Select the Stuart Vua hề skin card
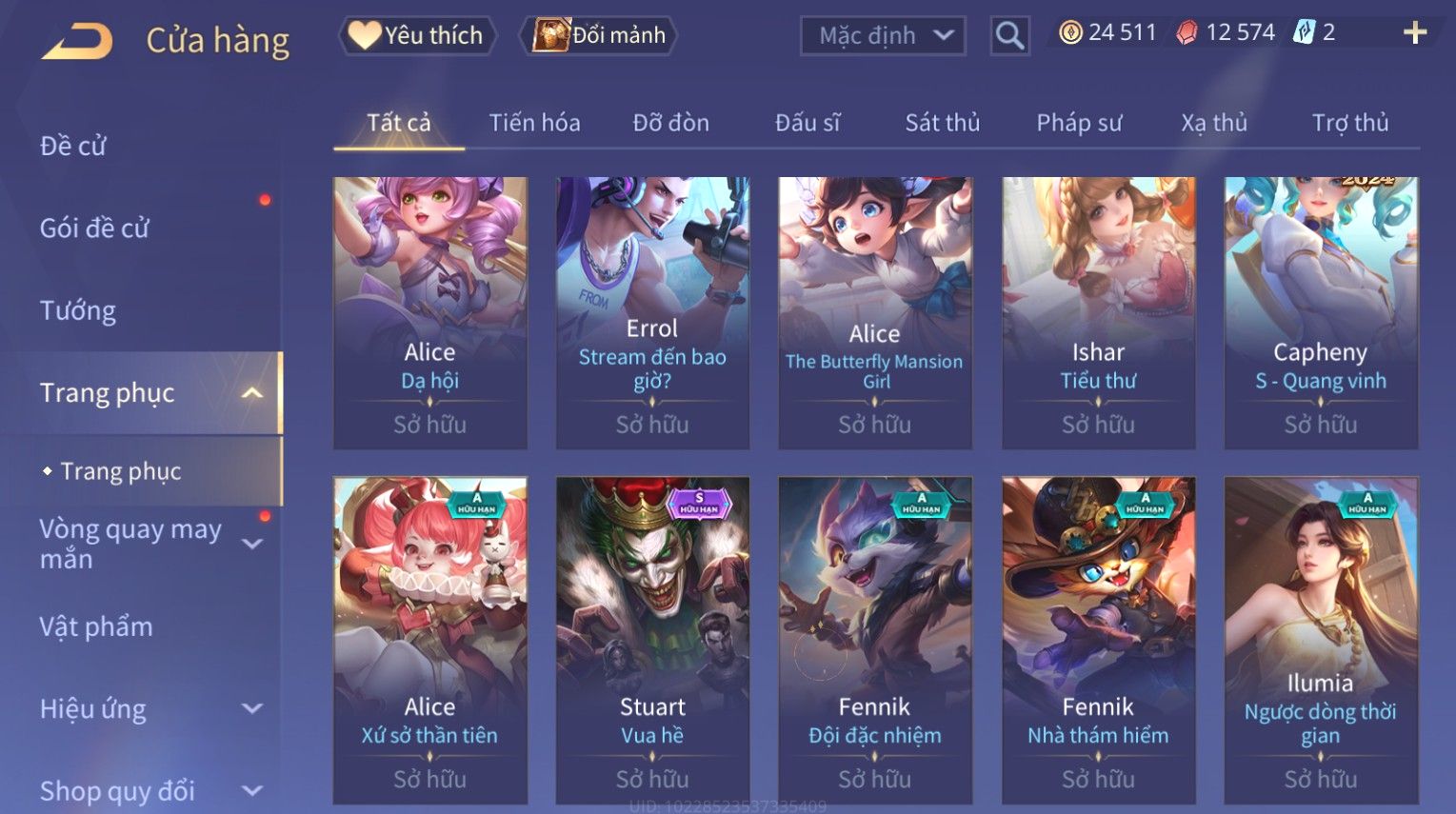 652,641
